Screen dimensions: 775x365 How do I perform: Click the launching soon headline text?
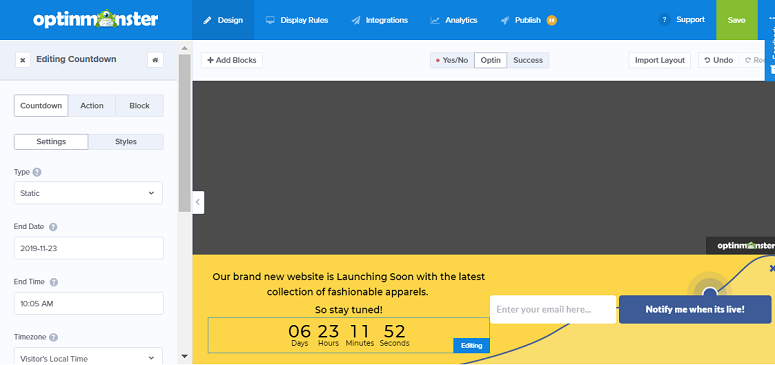click(348, 284)
